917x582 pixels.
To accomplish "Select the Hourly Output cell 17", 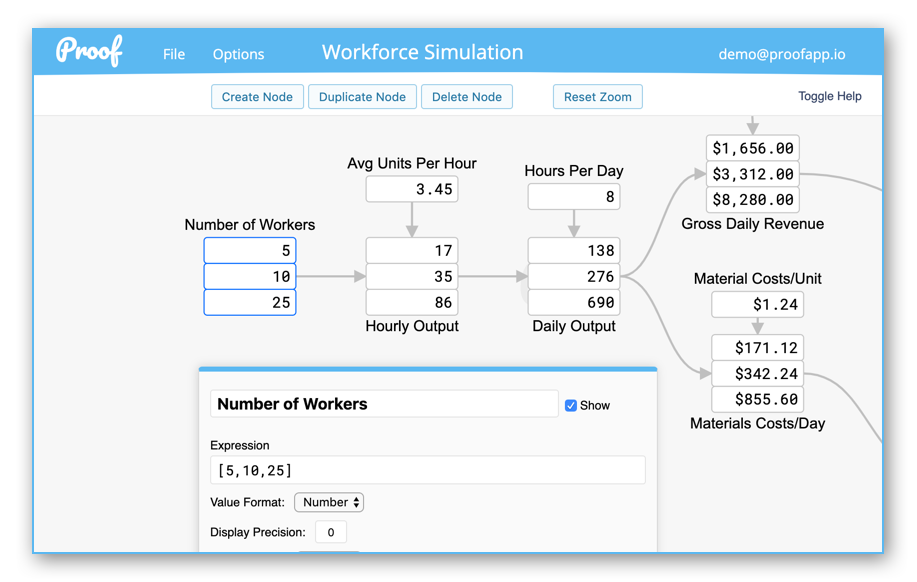I will (412, 250).
